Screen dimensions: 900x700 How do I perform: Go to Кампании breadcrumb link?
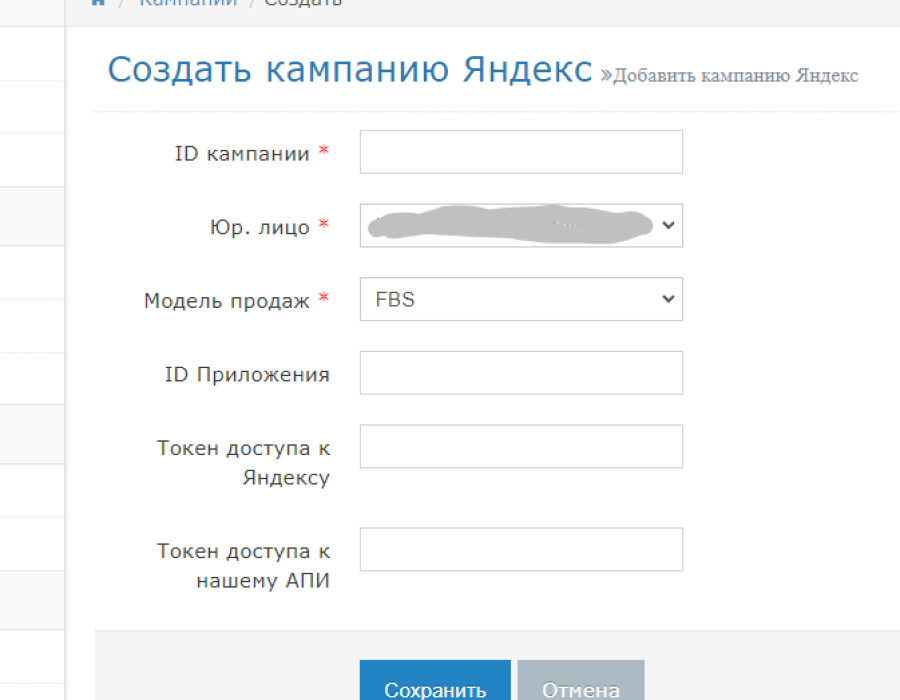[188, 3]
